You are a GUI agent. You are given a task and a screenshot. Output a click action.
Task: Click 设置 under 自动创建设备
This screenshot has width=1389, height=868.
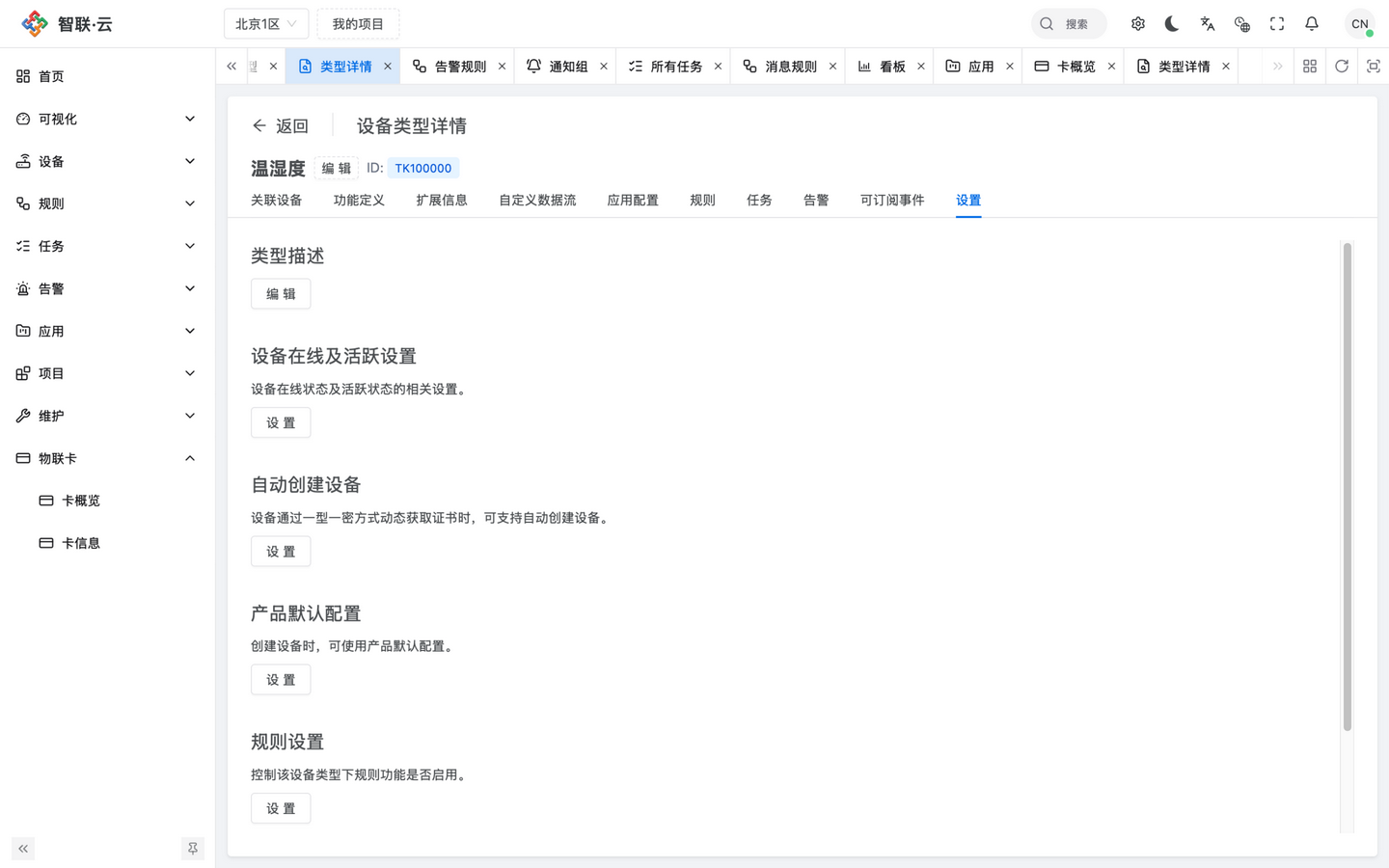click(x=281, y=552)
